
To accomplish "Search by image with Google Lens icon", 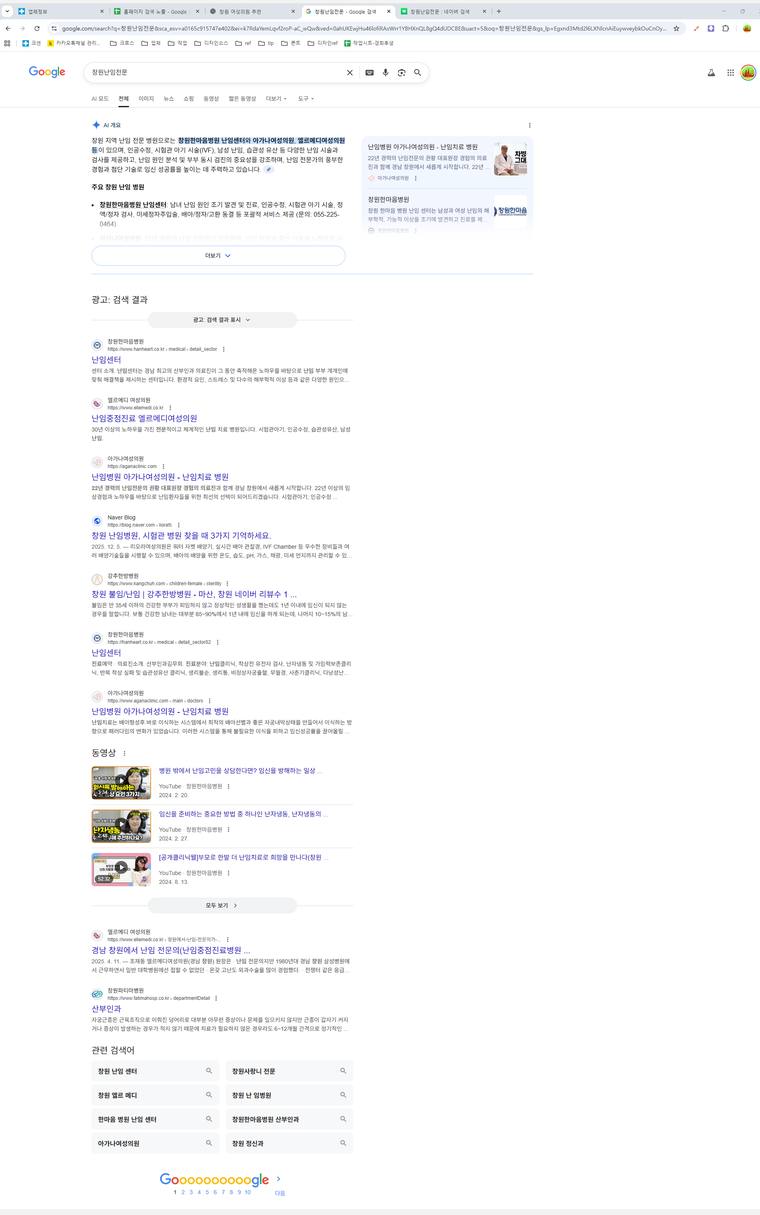I will point(401,72).
